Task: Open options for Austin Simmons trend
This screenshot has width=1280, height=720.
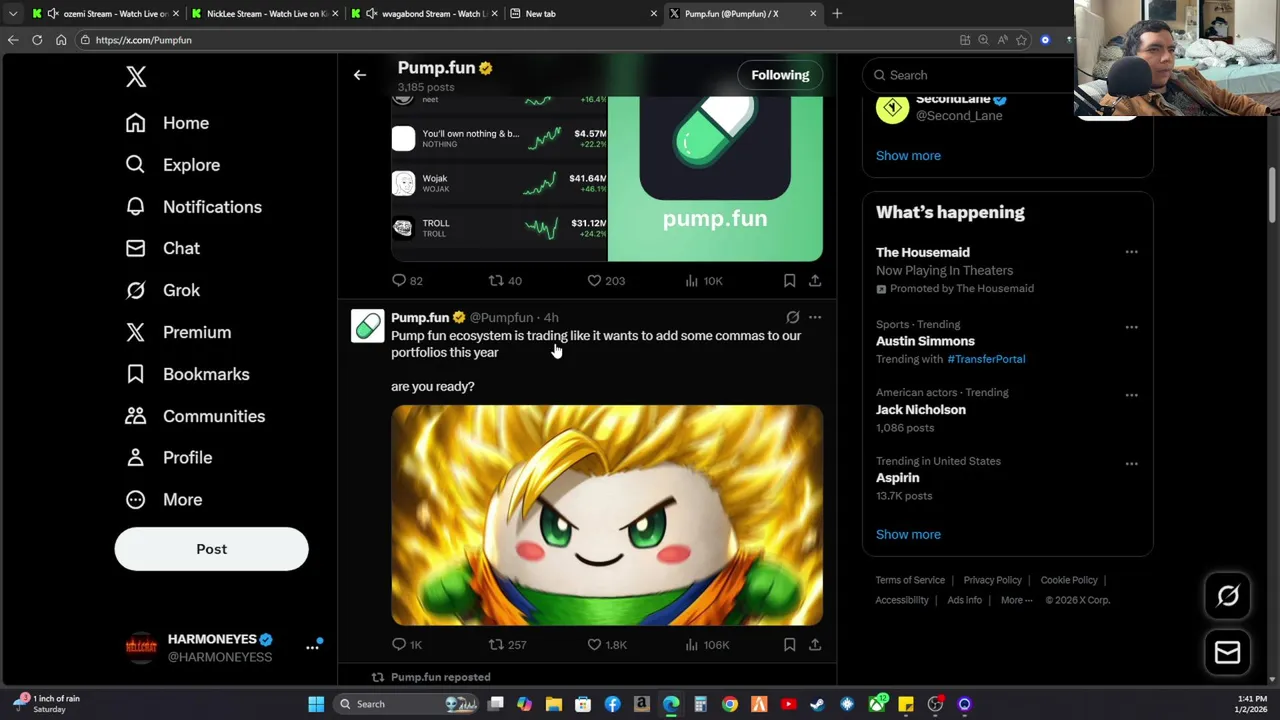Action: [x=1131, y=327]
